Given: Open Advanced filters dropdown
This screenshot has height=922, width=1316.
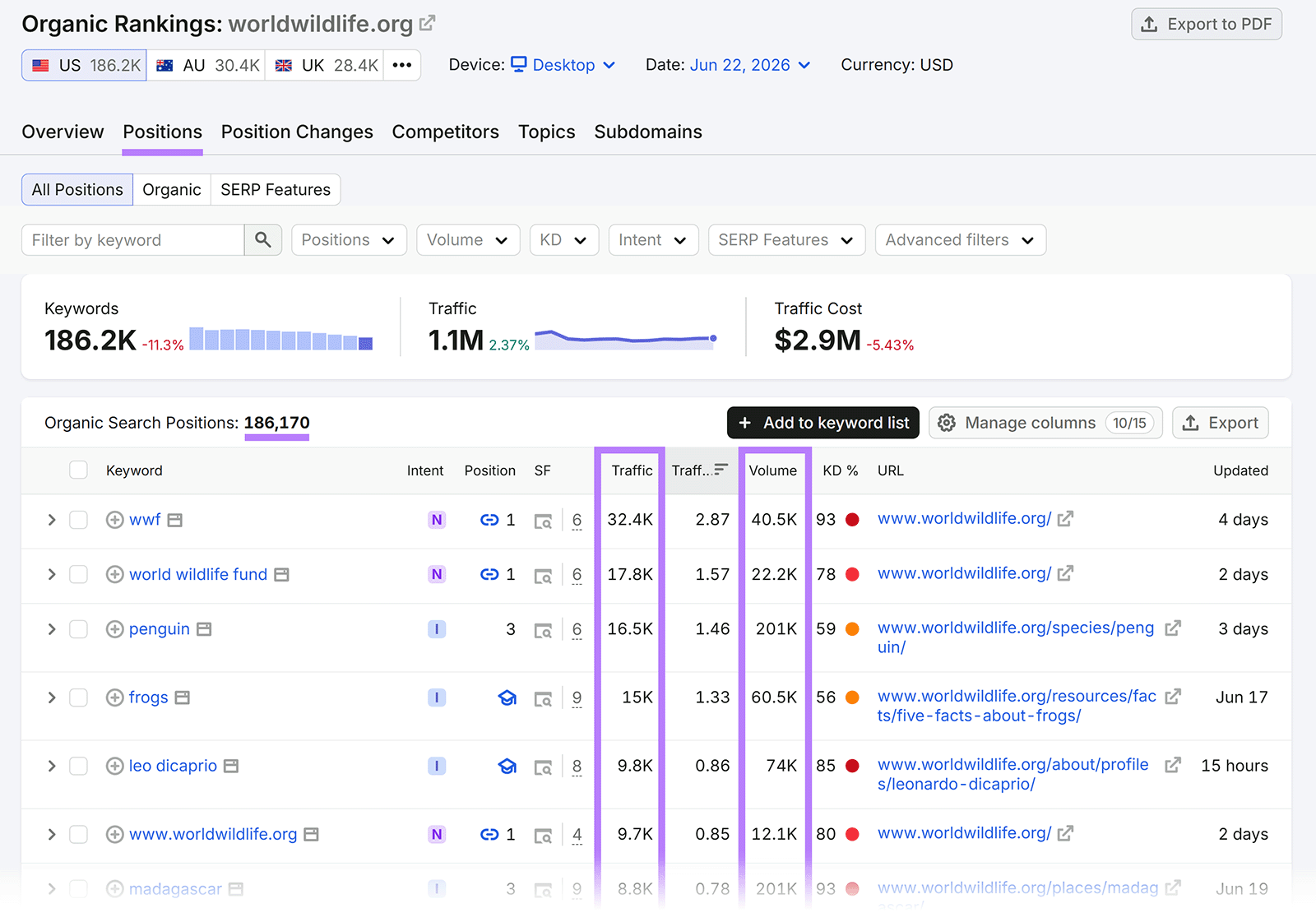Looking at the screenshot, I should [961, 240].
